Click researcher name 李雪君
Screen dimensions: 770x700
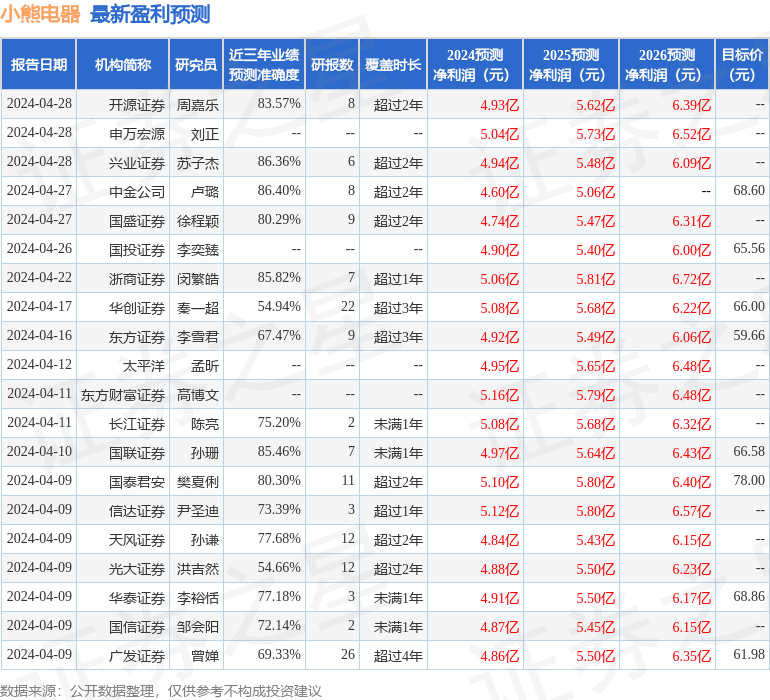pos(197,337)
